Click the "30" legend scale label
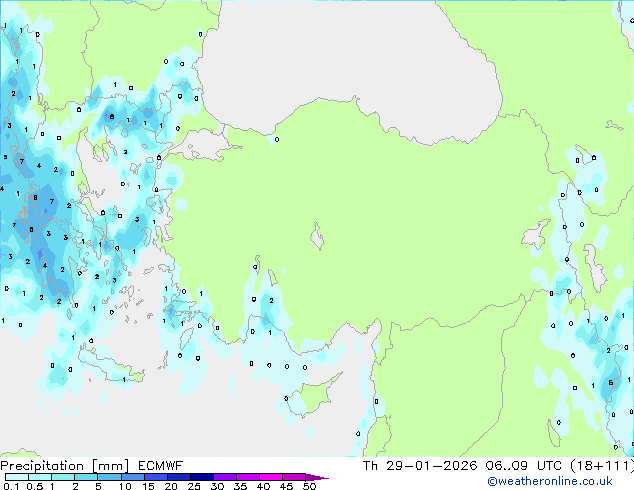 pyautogui.click(x=217, y=486)
